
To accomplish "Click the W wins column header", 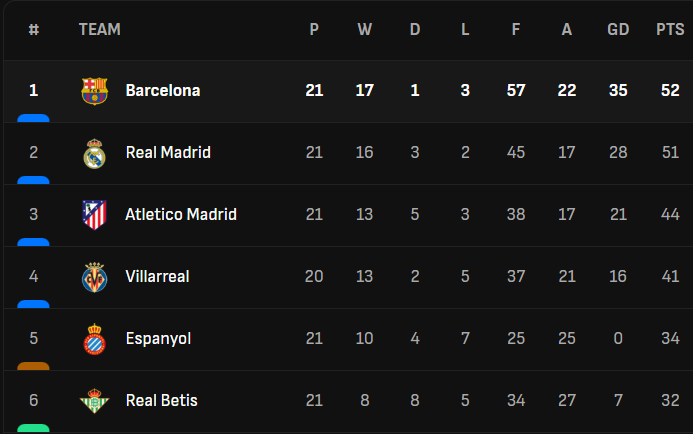I will [x=364, y=30].
